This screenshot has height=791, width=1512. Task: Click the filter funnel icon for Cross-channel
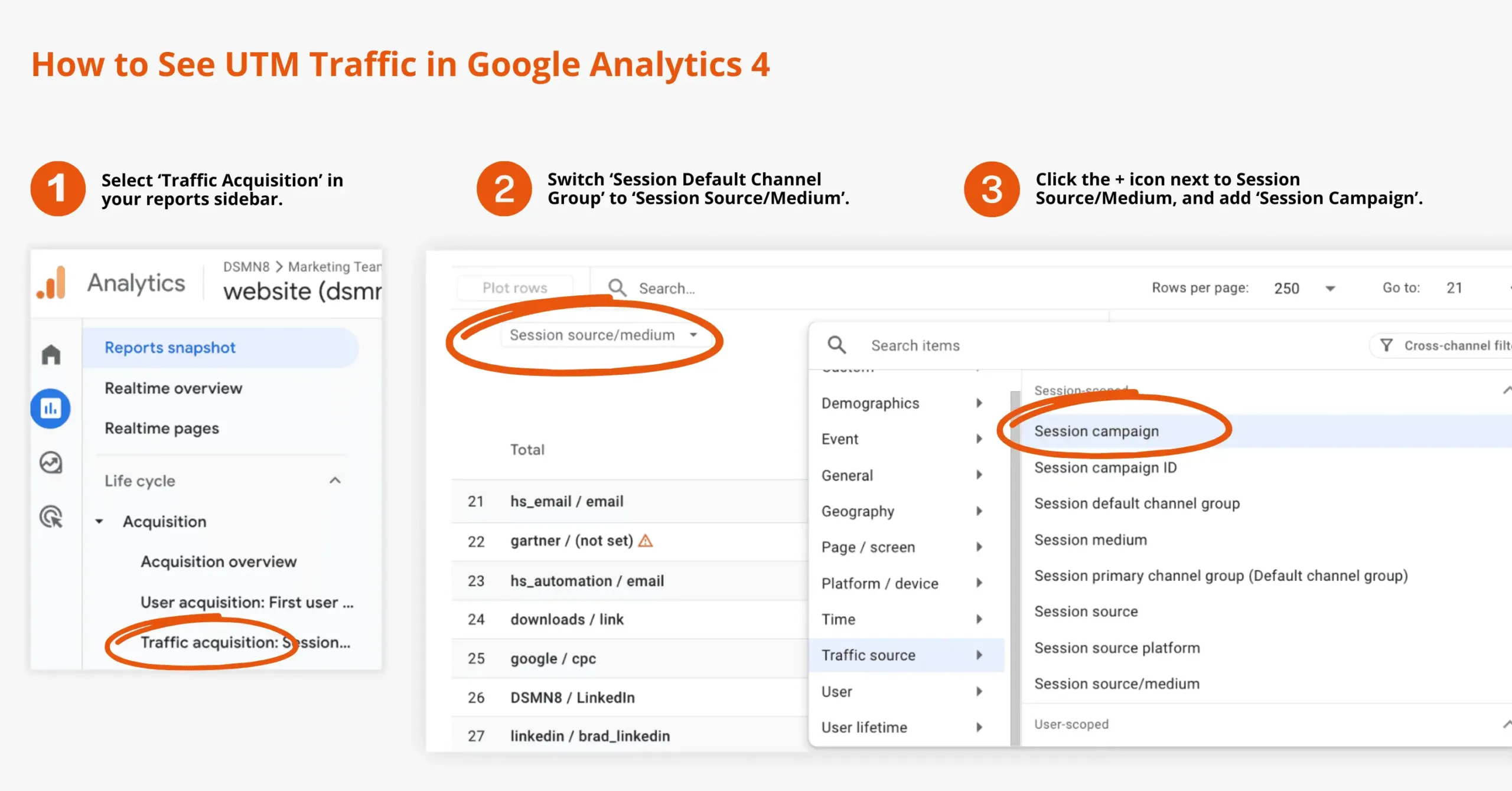click(1386, 345)
